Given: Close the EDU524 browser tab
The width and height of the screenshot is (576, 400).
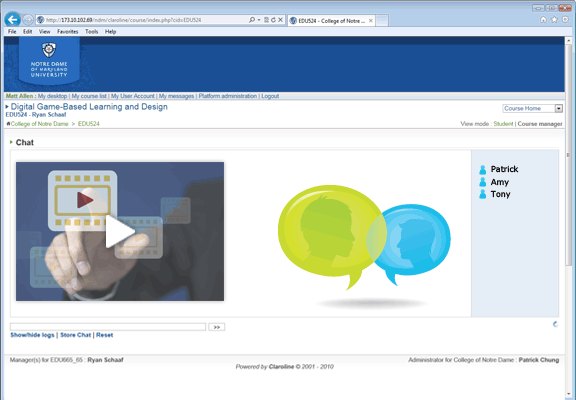Looking at the screenshot, I should (371, 21).
